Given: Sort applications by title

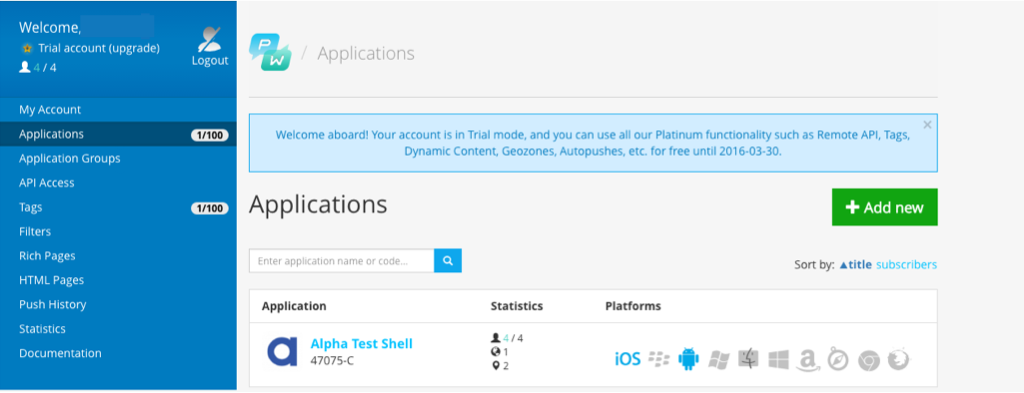Looking at the screenshot, I should tap(856, 264).
